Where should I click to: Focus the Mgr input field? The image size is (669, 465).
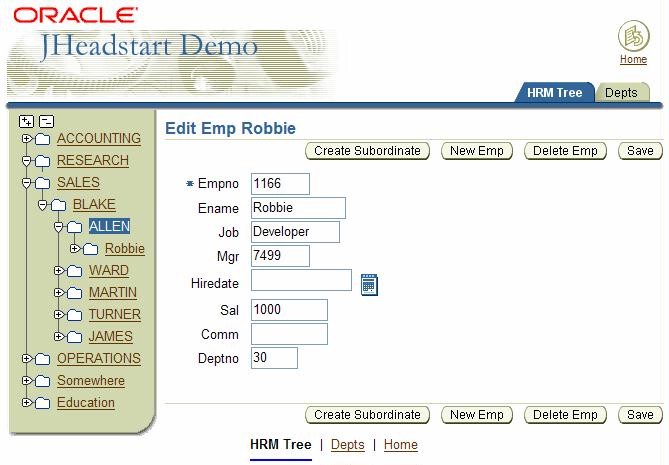pos(280,256)
